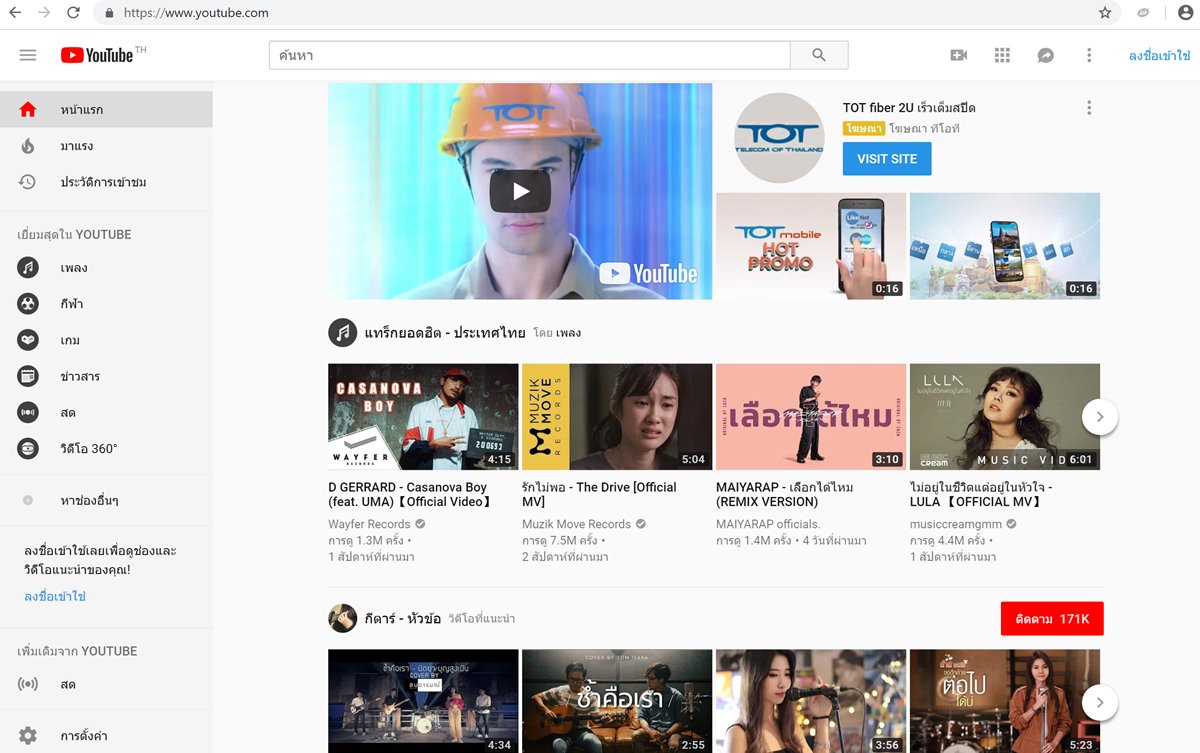Open the hamburger guide menu
This screenshot has width=1200, height=753.
(28, 55)
